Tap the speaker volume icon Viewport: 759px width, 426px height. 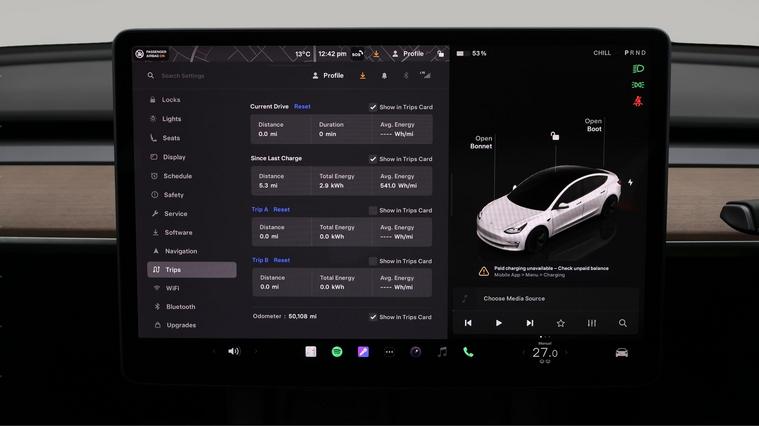[233, 352]
